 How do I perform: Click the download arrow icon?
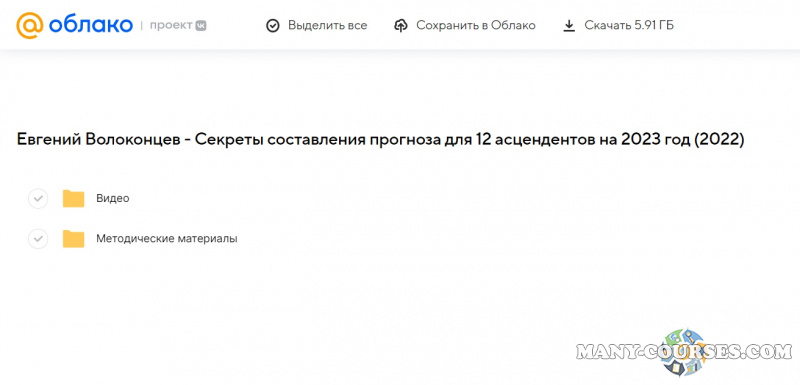(x=569, y=25)
